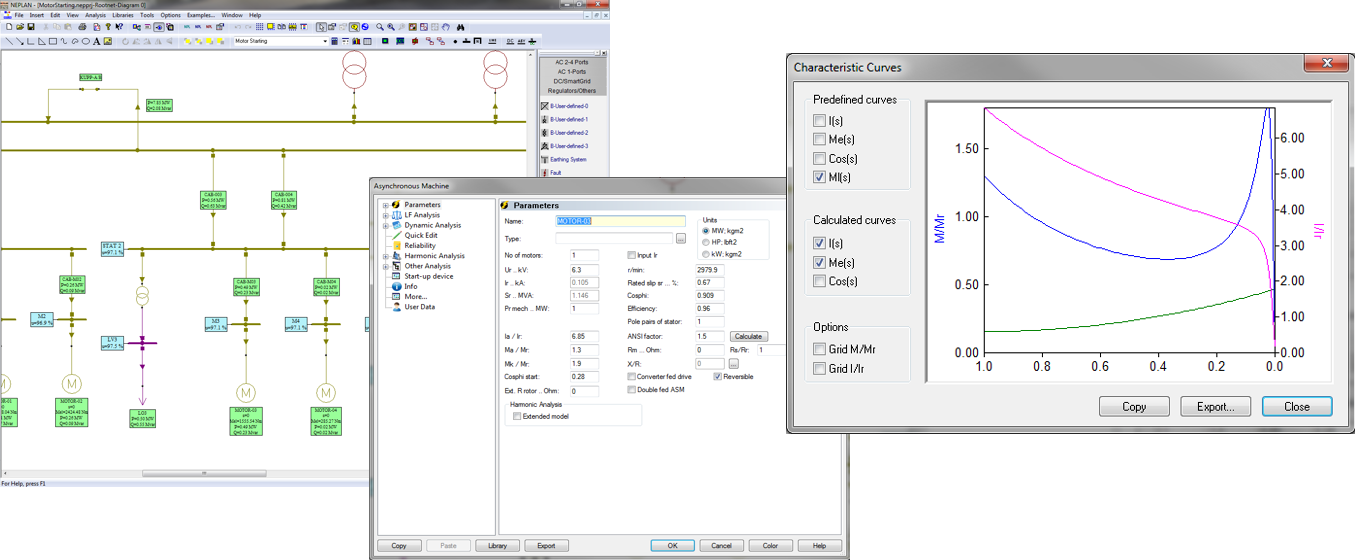
Task: Click the Fault symbol in the element palette
Action: pyautogui.click(x=544, y=172)
